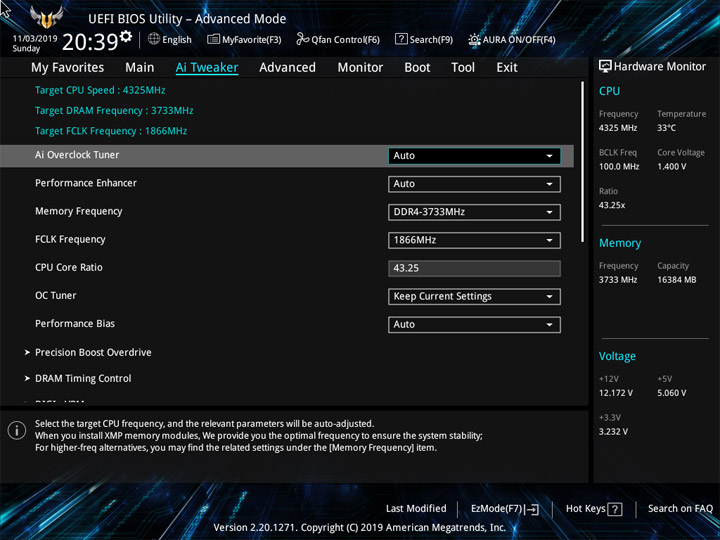Click the 4325 MHz CPU frequency value
720x540 pixels.
pos(618,128)
